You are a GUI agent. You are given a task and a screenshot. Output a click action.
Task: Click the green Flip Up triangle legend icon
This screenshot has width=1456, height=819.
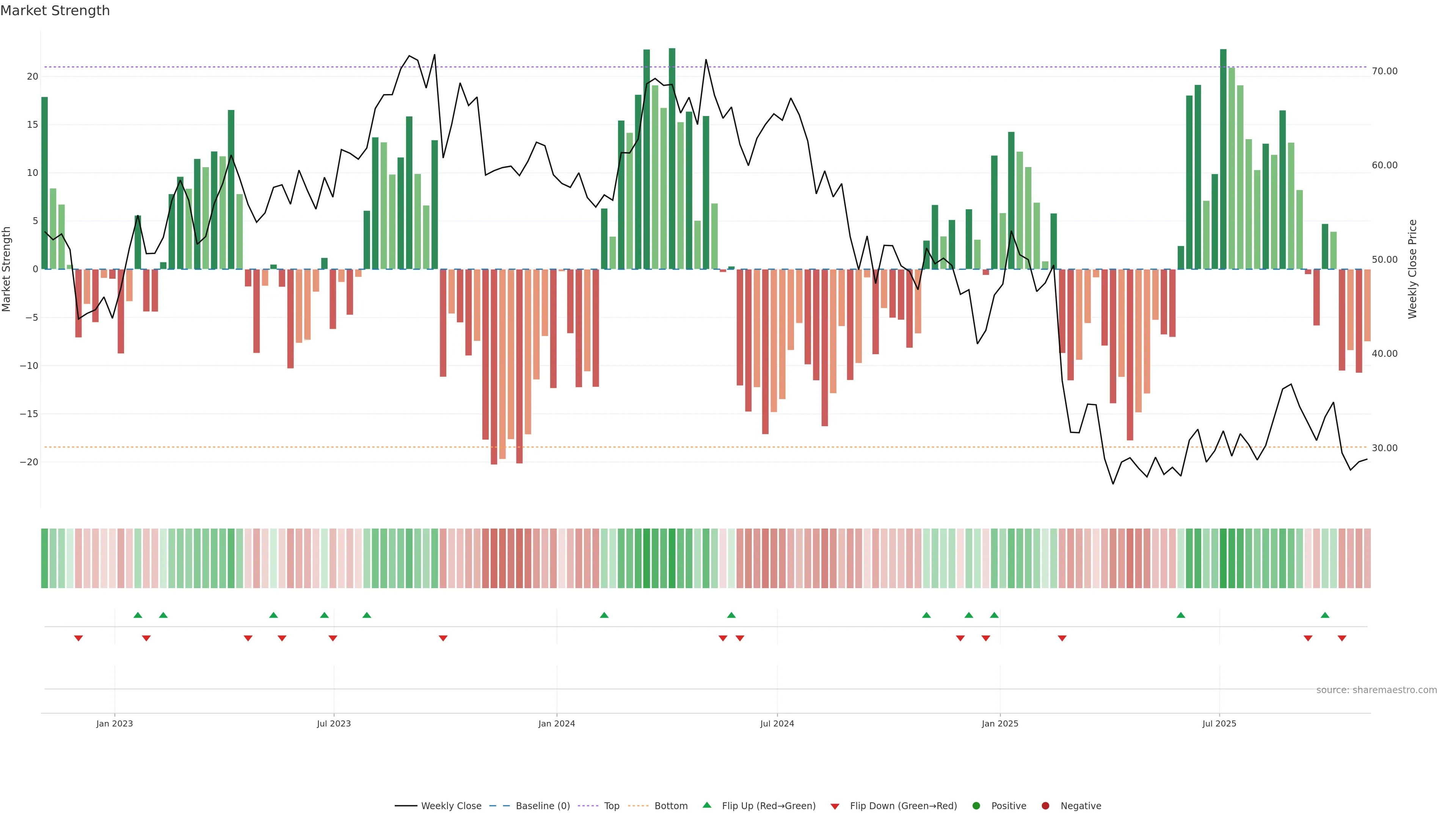(x=706, y=805)
